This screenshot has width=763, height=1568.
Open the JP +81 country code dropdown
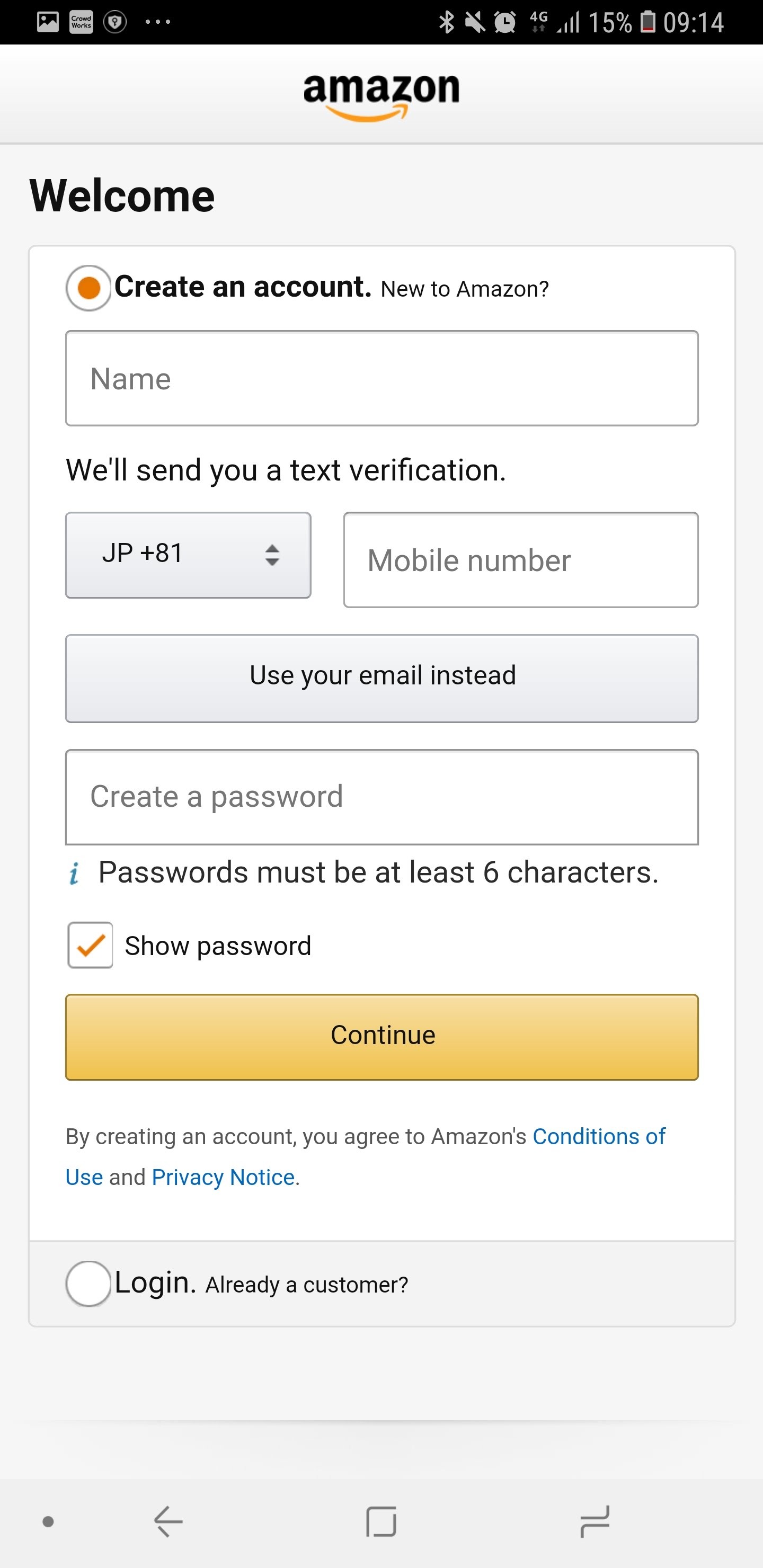click(188, 555)
